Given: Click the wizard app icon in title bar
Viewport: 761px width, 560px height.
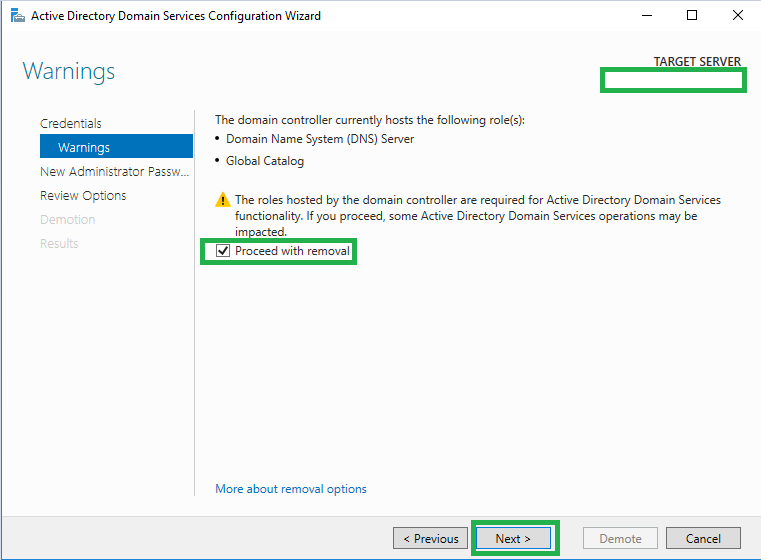Looking at the screenshot, I should (x=17, y=16).
